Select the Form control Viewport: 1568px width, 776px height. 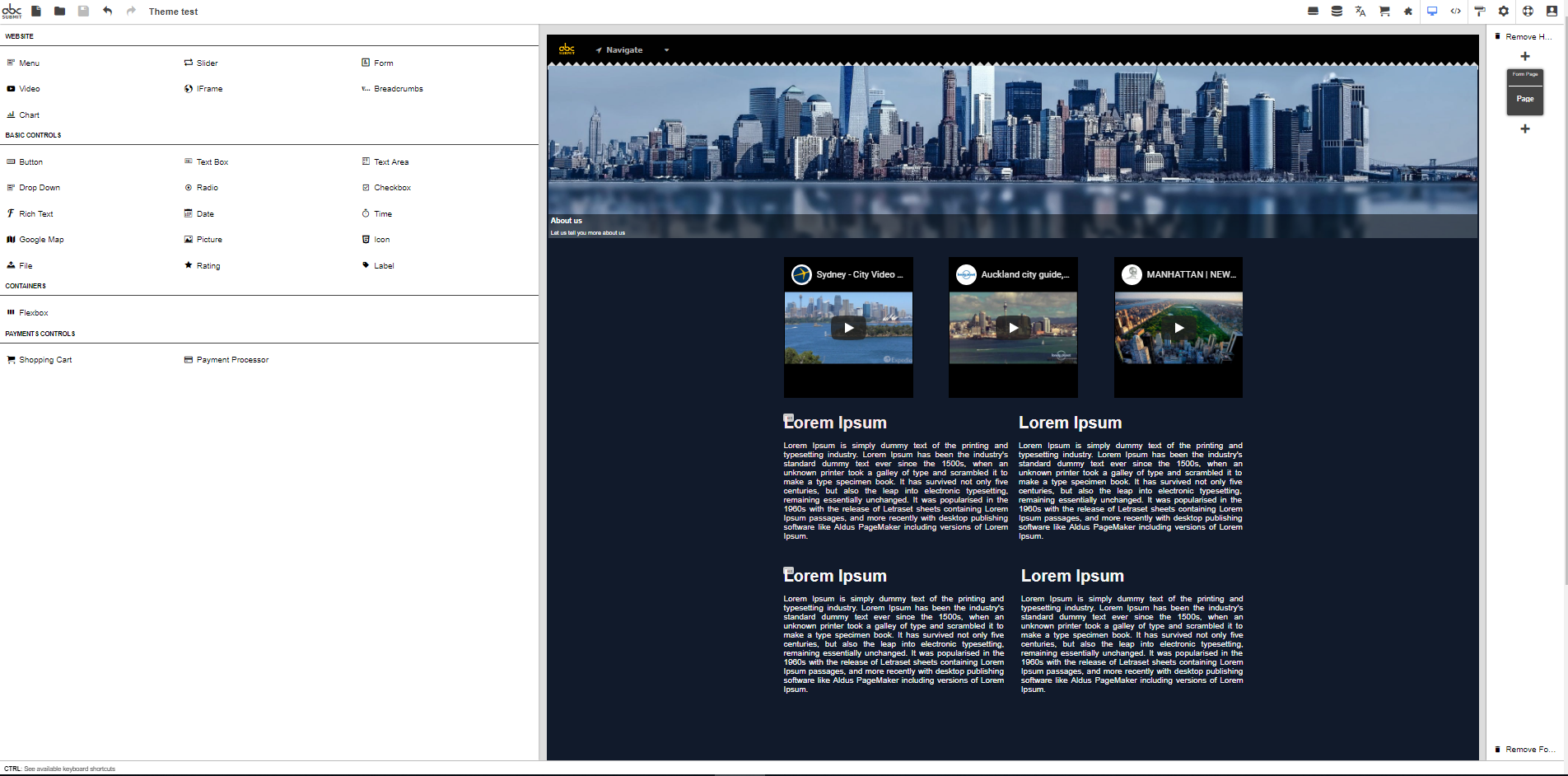point(377,63)
